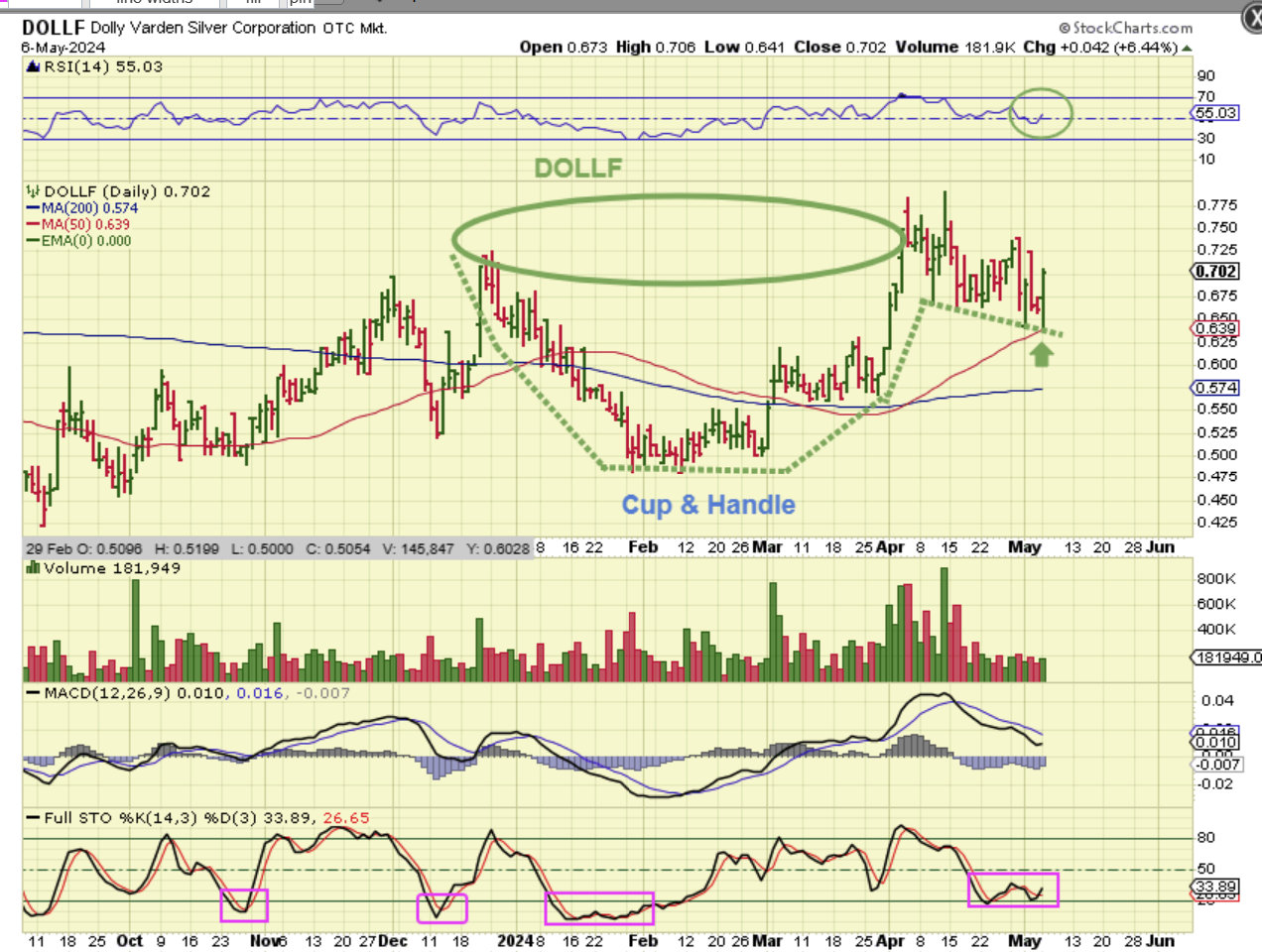Image resolution: width=1262 pixels, height=952 pixels.
Task: Click the 400K volume axis label
Action: coord(1216,629)
